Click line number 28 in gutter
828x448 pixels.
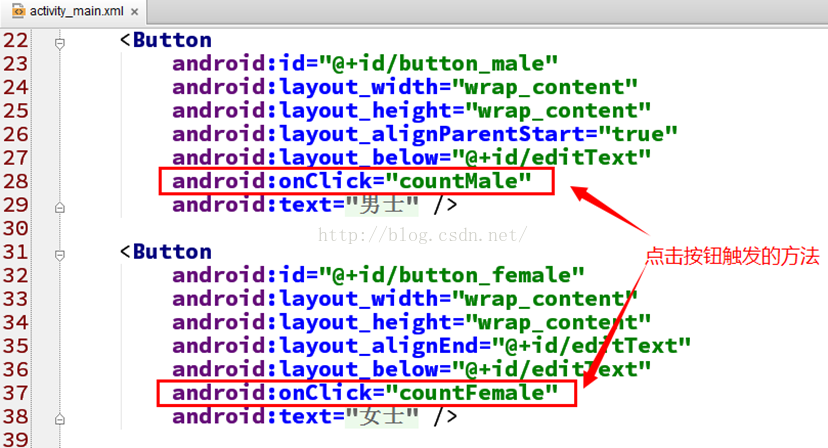tap(15, 182)
